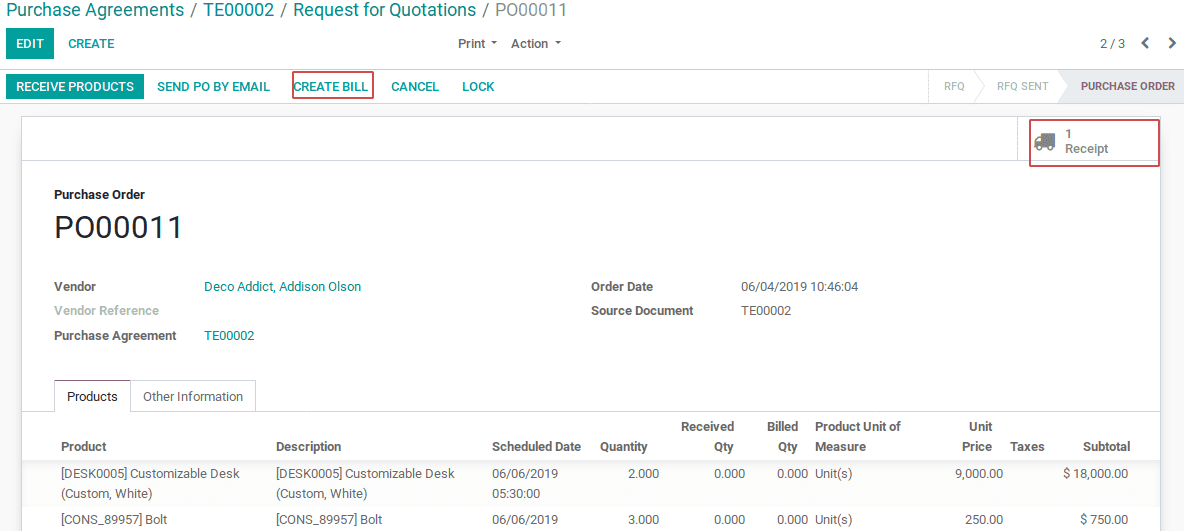Open the Print dropdown
Image resolution: width=1184 pixels, height=531 pixels.
click(x=477, y=44)
